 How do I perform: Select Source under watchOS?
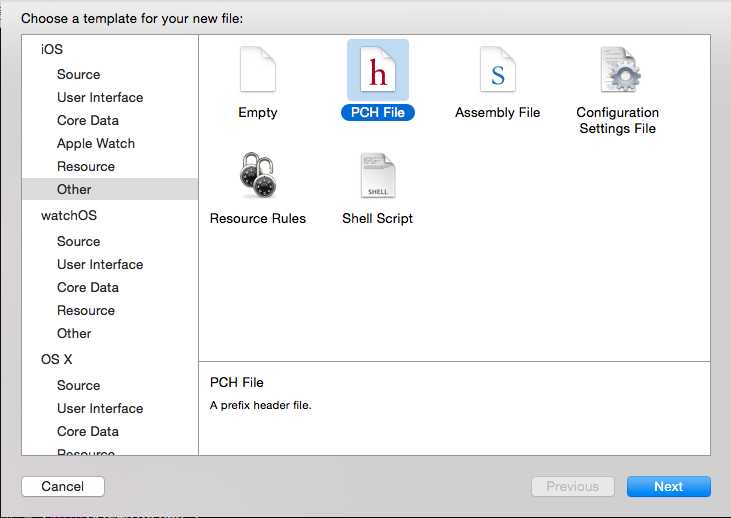pos(79,241)
